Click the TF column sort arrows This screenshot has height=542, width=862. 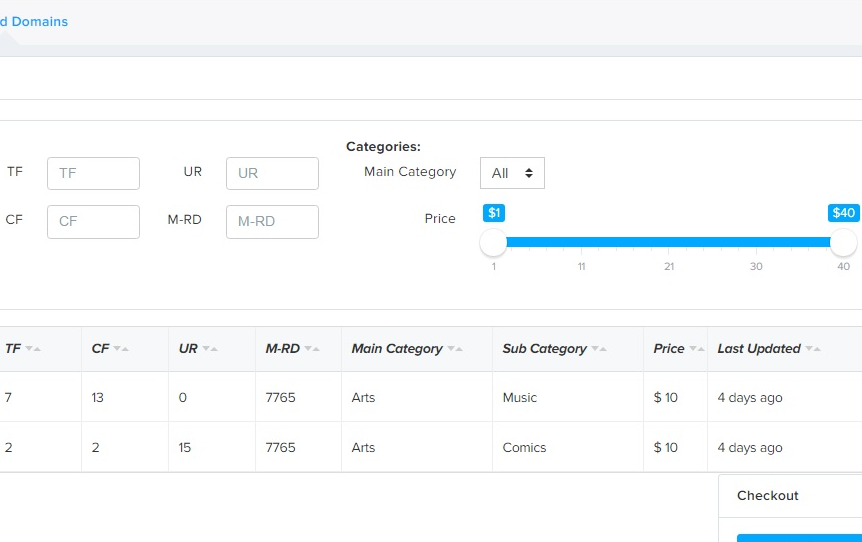(x=33, y=349)
